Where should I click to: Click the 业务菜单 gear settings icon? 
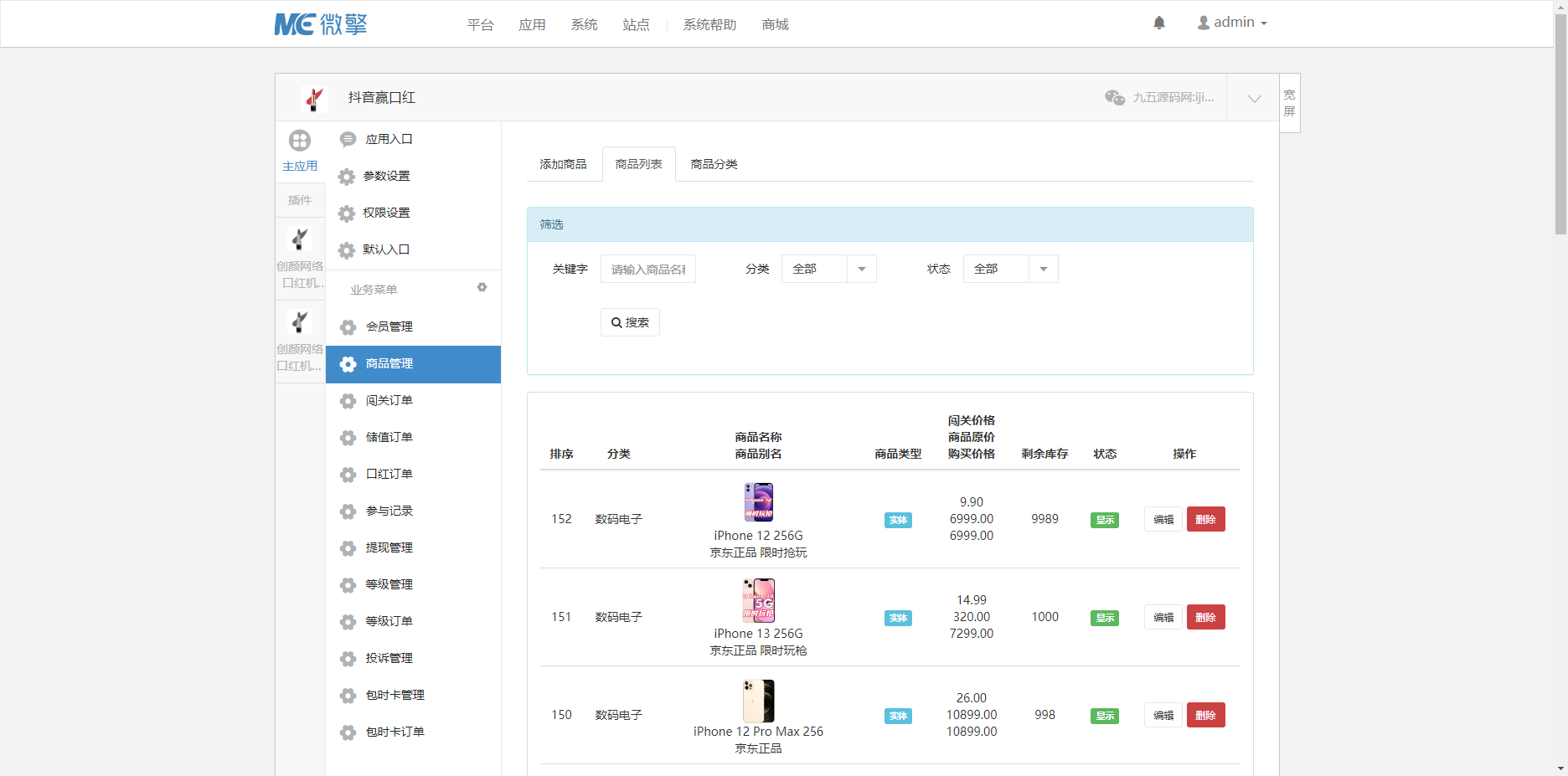click(x=482, y=287)
